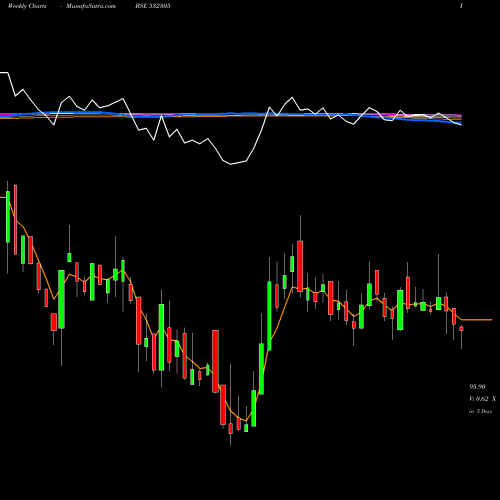
Task: Click the 'MunafaSutra.com' label
Action: pos(91,6)
